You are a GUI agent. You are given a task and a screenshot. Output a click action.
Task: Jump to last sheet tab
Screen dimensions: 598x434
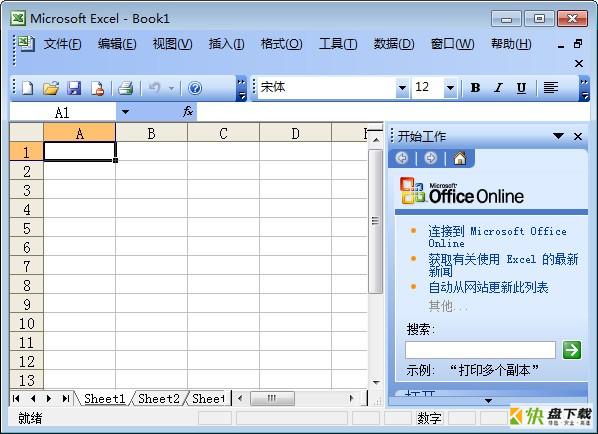[66, 399]
